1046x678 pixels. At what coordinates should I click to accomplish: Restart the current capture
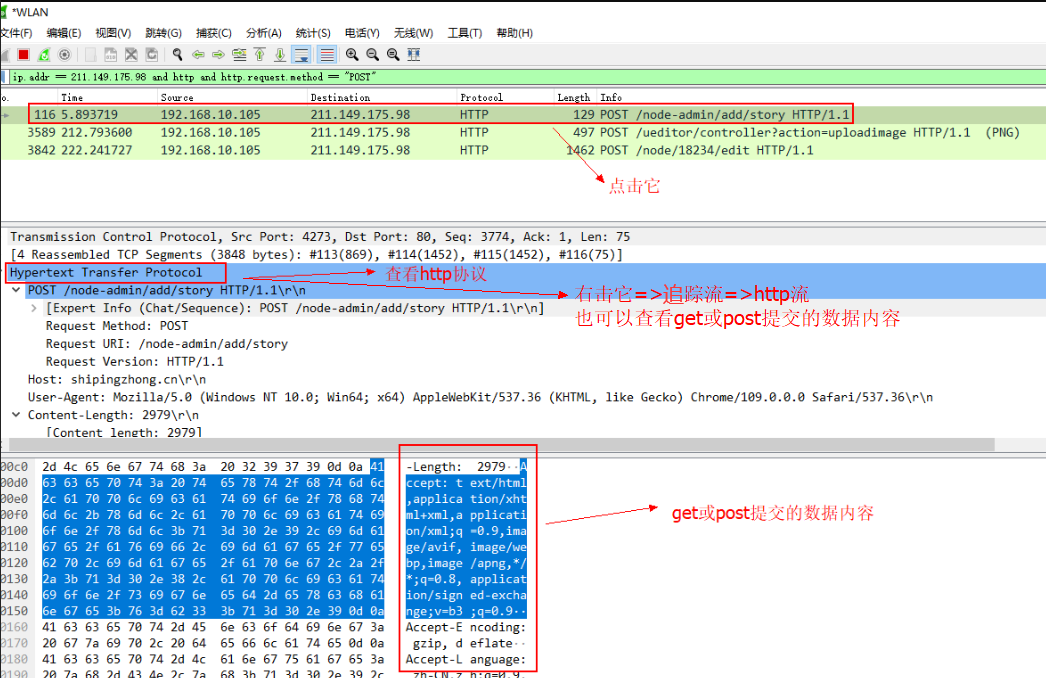(44, 55)
